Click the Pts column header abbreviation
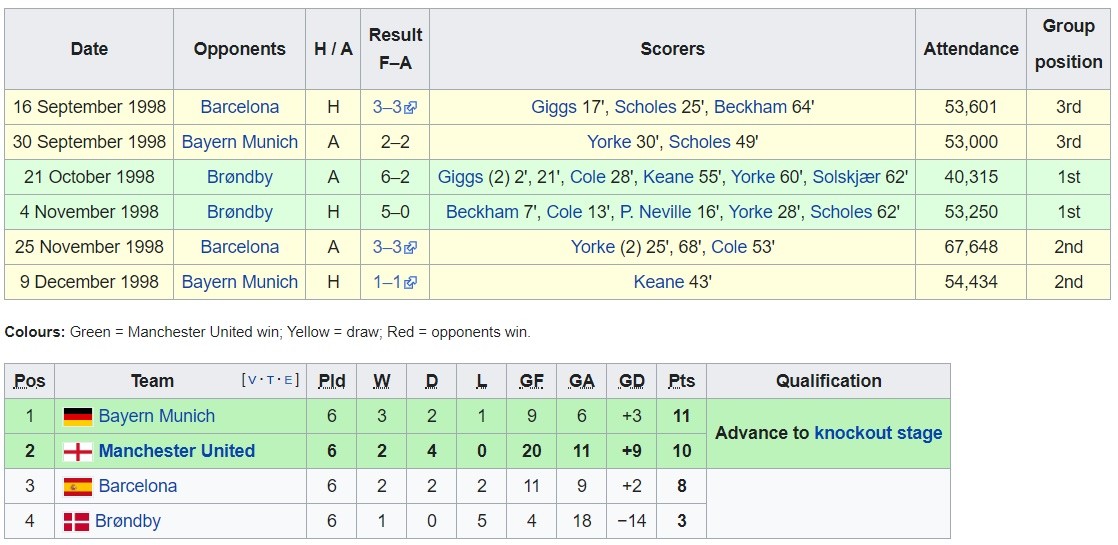 pos(681,381)
